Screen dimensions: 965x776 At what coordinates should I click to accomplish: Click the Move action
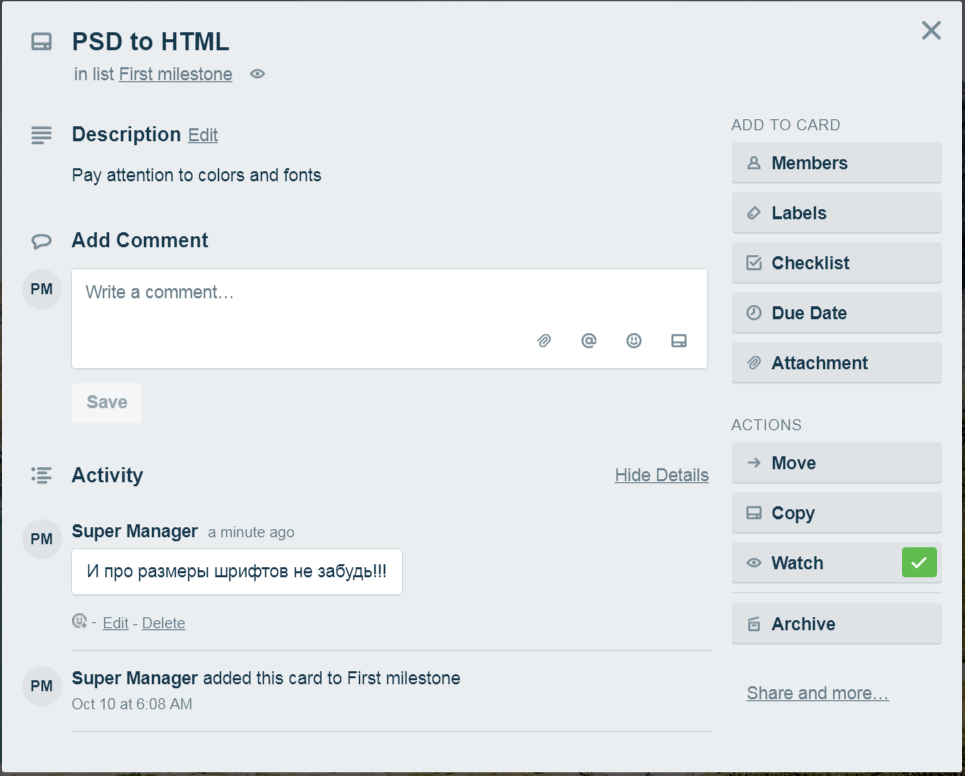[x=836, y=463]
